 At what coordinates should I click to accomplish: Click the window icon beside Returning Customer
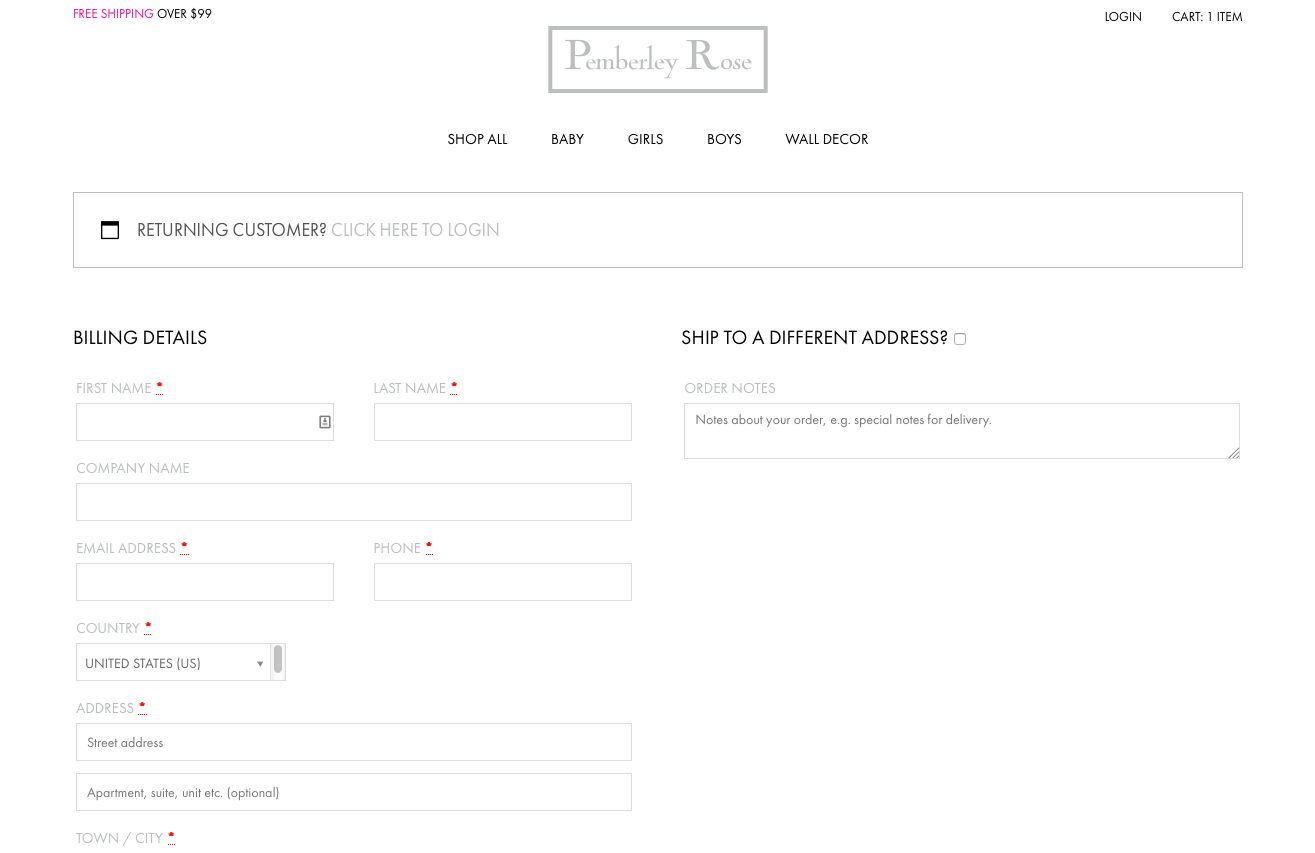click(110, 230)
